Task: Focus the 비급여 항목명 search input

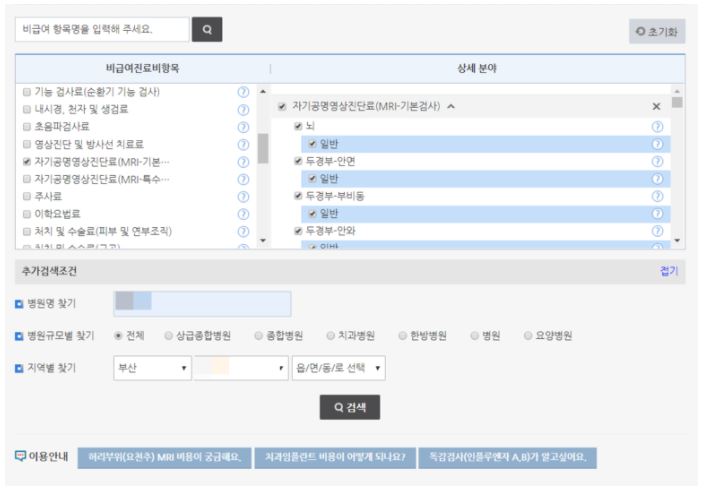Action: click(102, 30)
